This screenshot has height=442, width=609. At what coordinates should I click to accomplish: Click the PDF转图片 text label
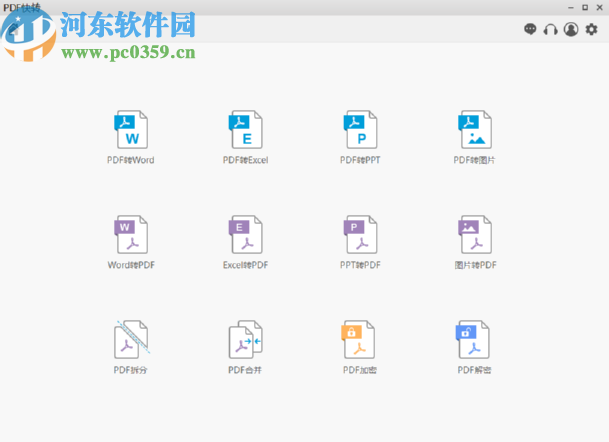coord(474,160)
